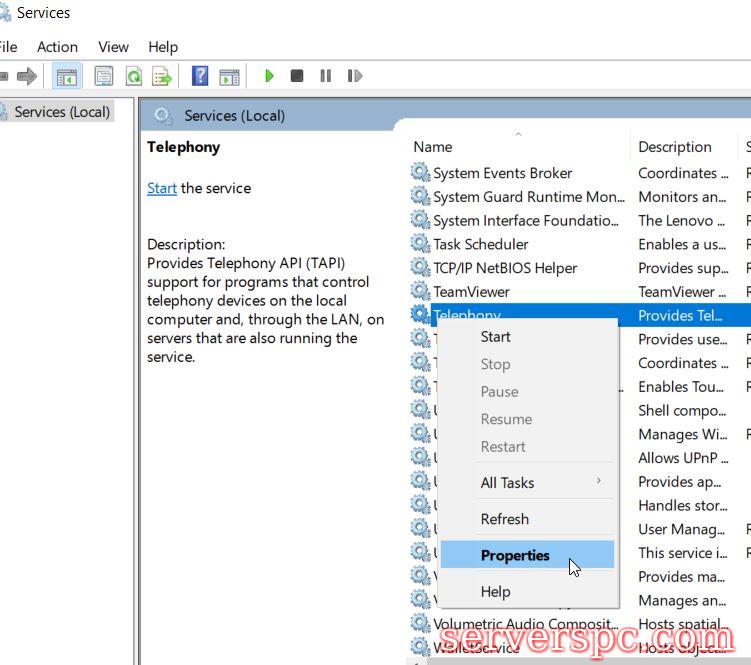
Task: Click the Pause Service toolbar icon
Action: pos(325,76)
